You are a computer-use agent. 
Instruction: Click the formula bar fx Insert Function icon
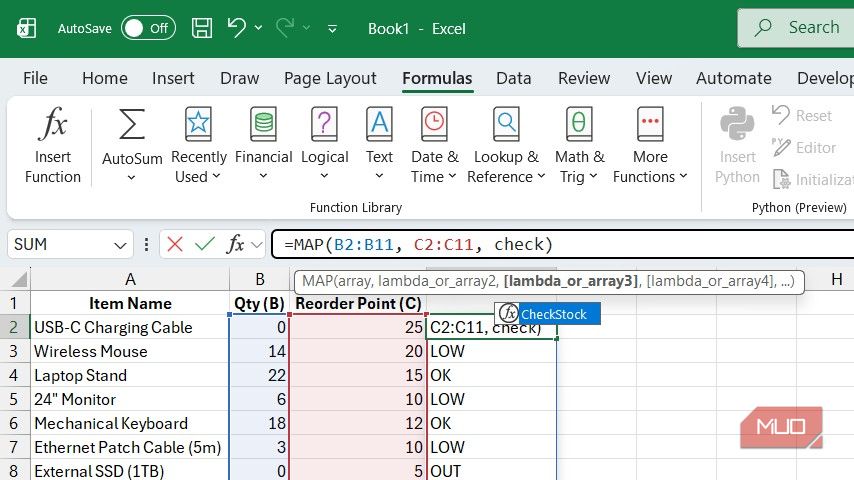coord(236,244)
